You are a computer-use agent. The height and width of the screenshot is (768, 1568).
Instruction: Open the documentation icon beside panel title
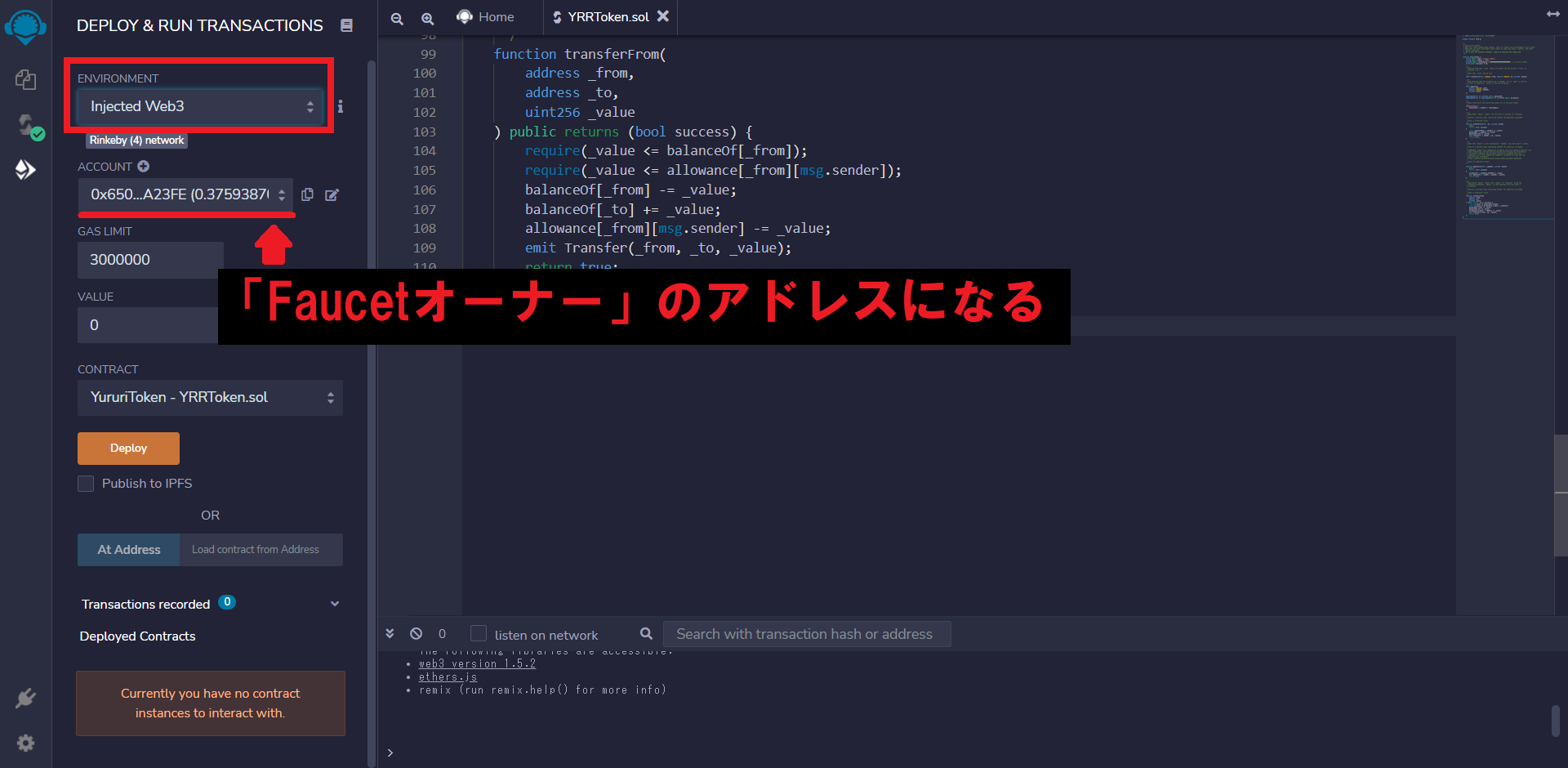(x=346, y=25)
